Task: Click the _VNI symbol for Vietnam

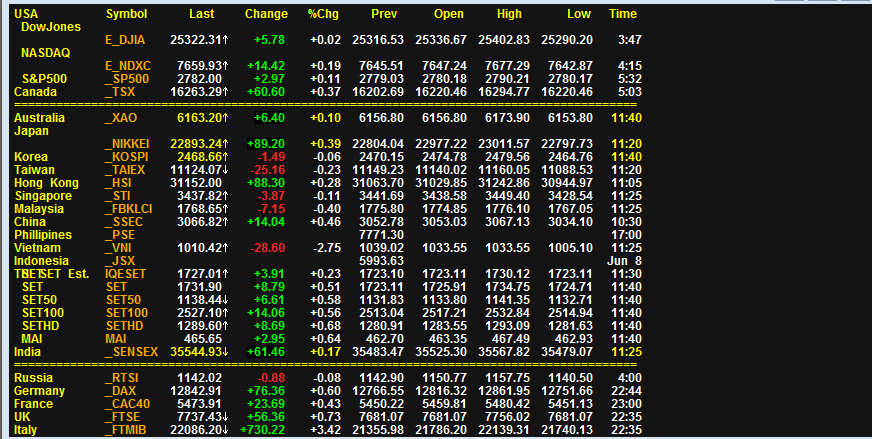Action: (x=118, y=248)
